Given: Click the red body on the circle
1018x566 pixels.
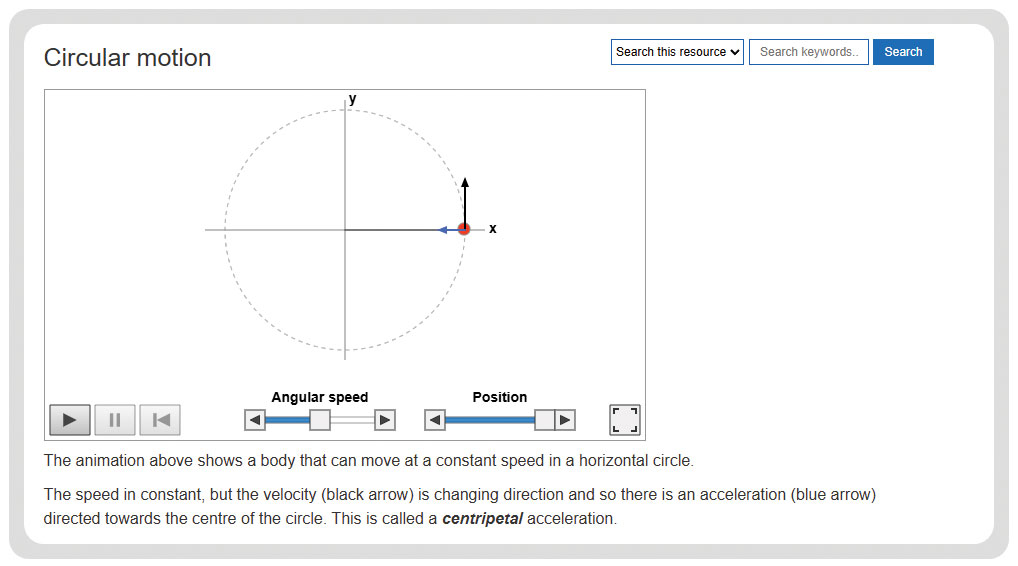Looking at the screenshot, I should [x=464, y=229].
